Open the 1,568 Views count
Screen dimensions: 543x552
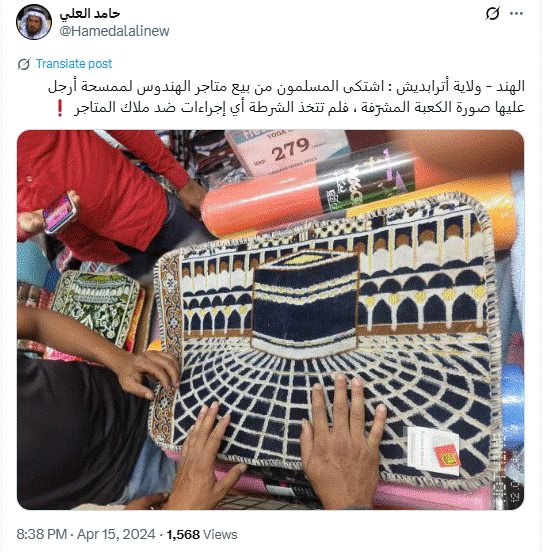pos(202,534)
